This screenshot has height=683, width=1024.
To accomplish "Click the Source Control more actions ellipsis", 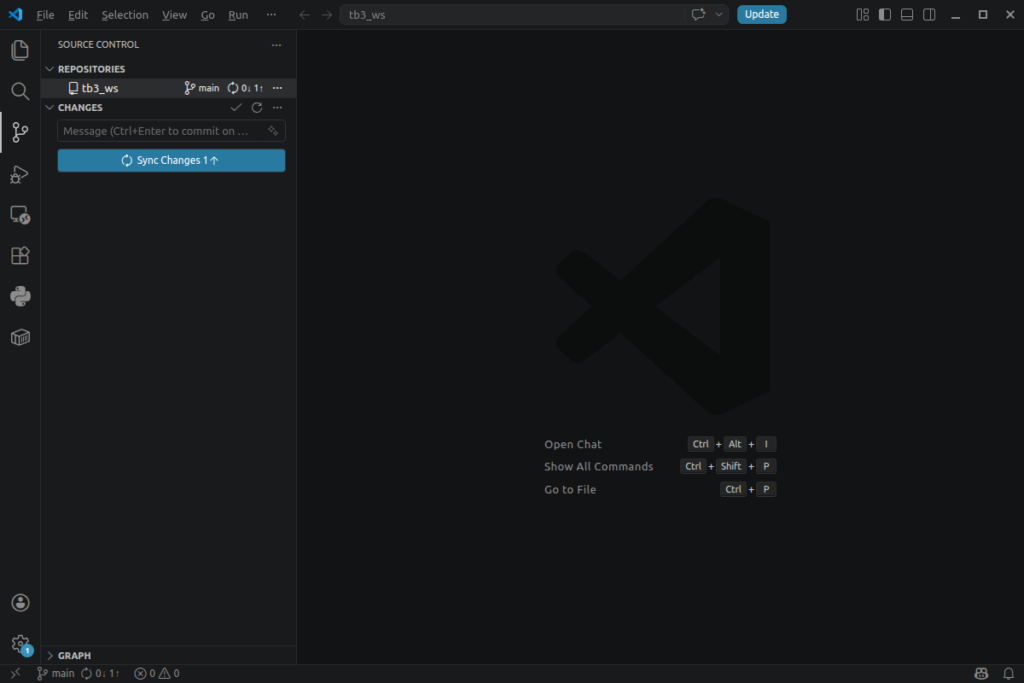I will (276, 45).
